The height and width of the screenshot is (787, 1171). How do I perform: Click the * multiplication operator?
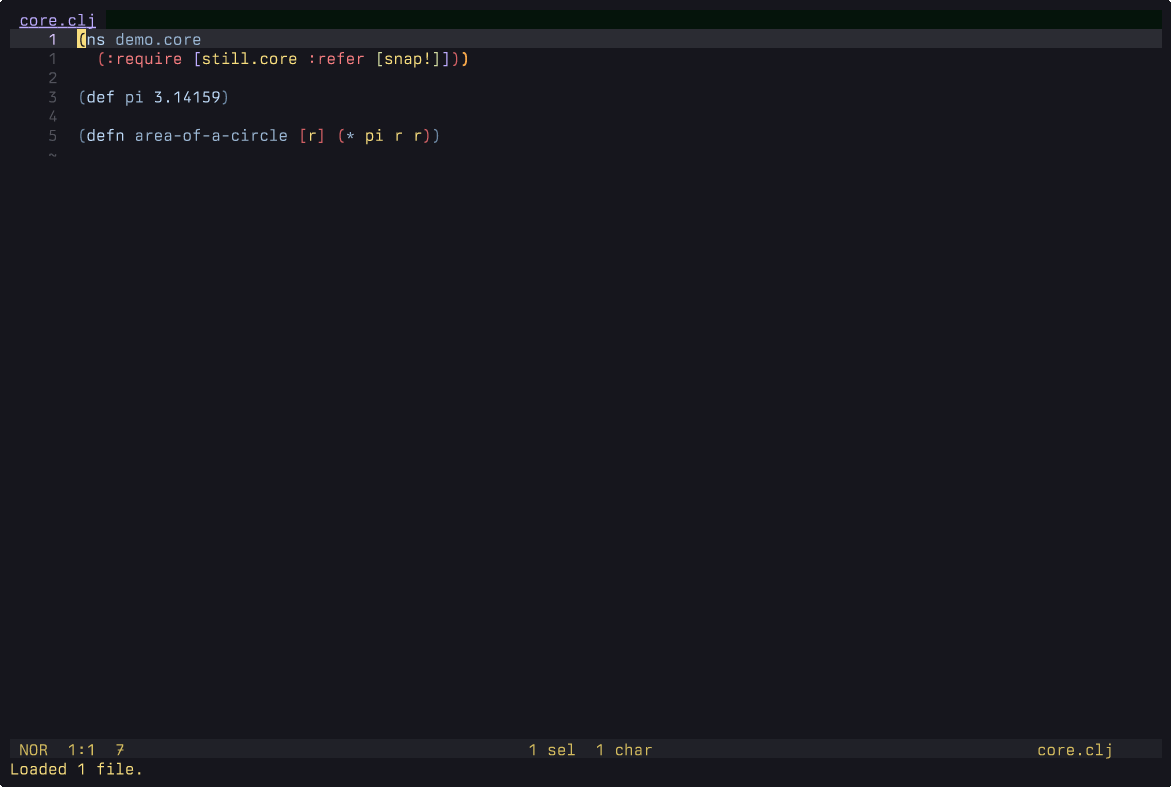(350, 137)
